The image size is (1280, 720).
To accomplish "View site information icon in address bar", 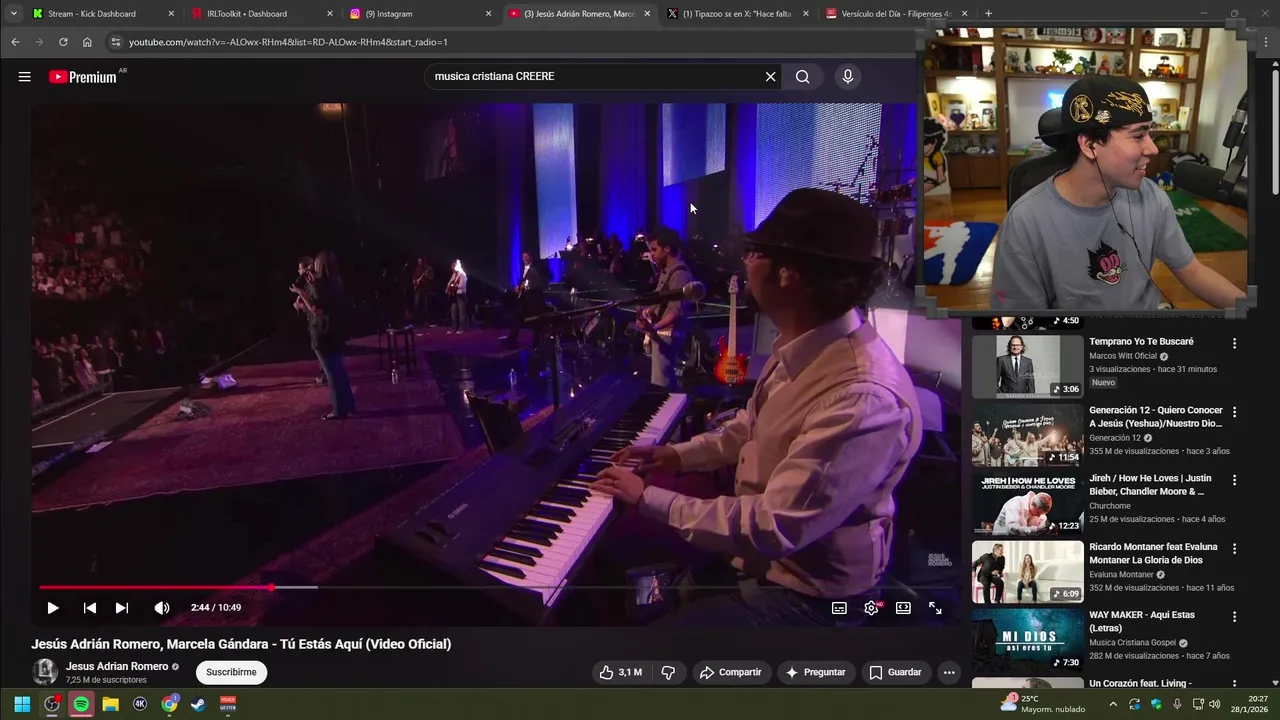I will point(115,42).
